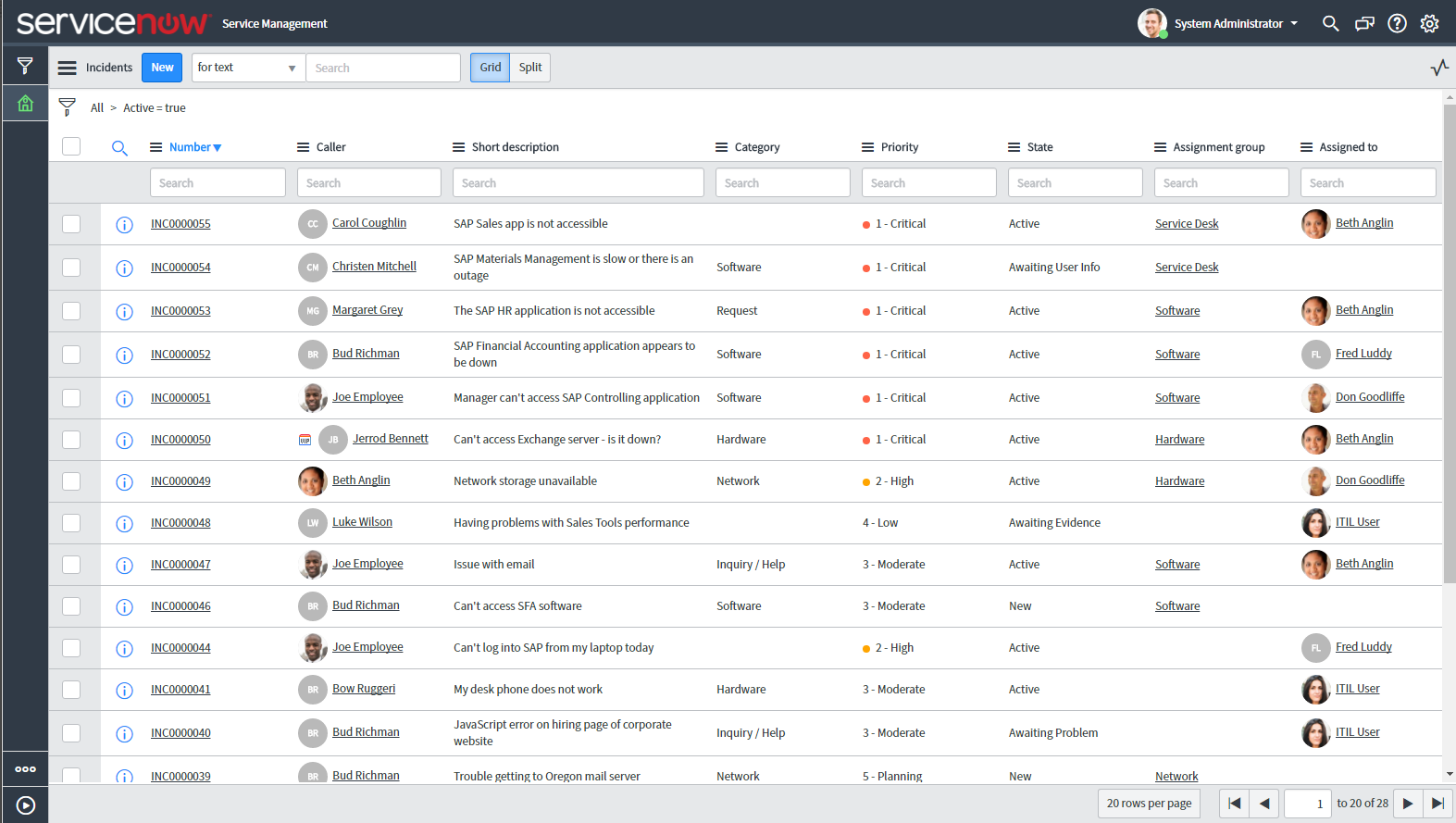The image size is (1456, 823).
Task: Open caller Christen Mitchell's record
Action: pos(374,267)
